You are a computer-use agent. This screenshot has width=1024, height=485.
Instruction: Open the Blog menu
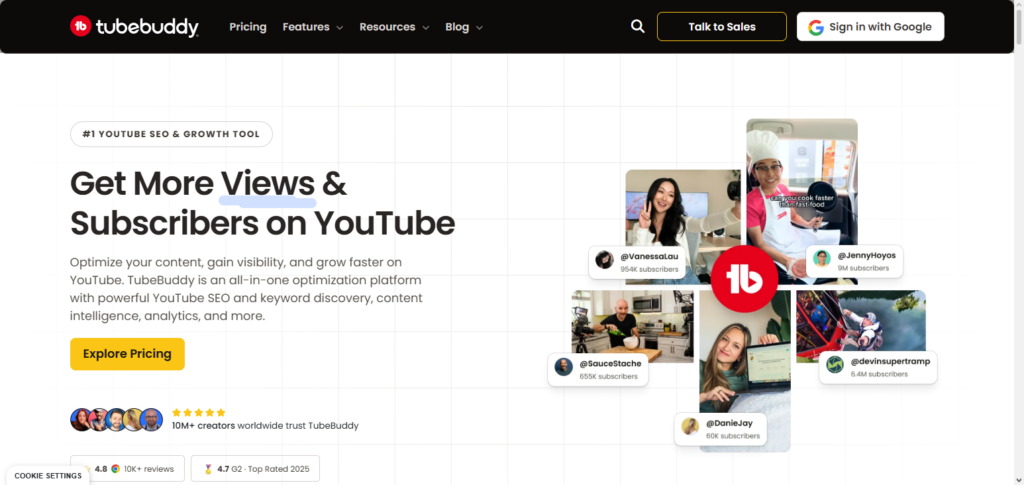pyautogui.click(x=464, y=27)
